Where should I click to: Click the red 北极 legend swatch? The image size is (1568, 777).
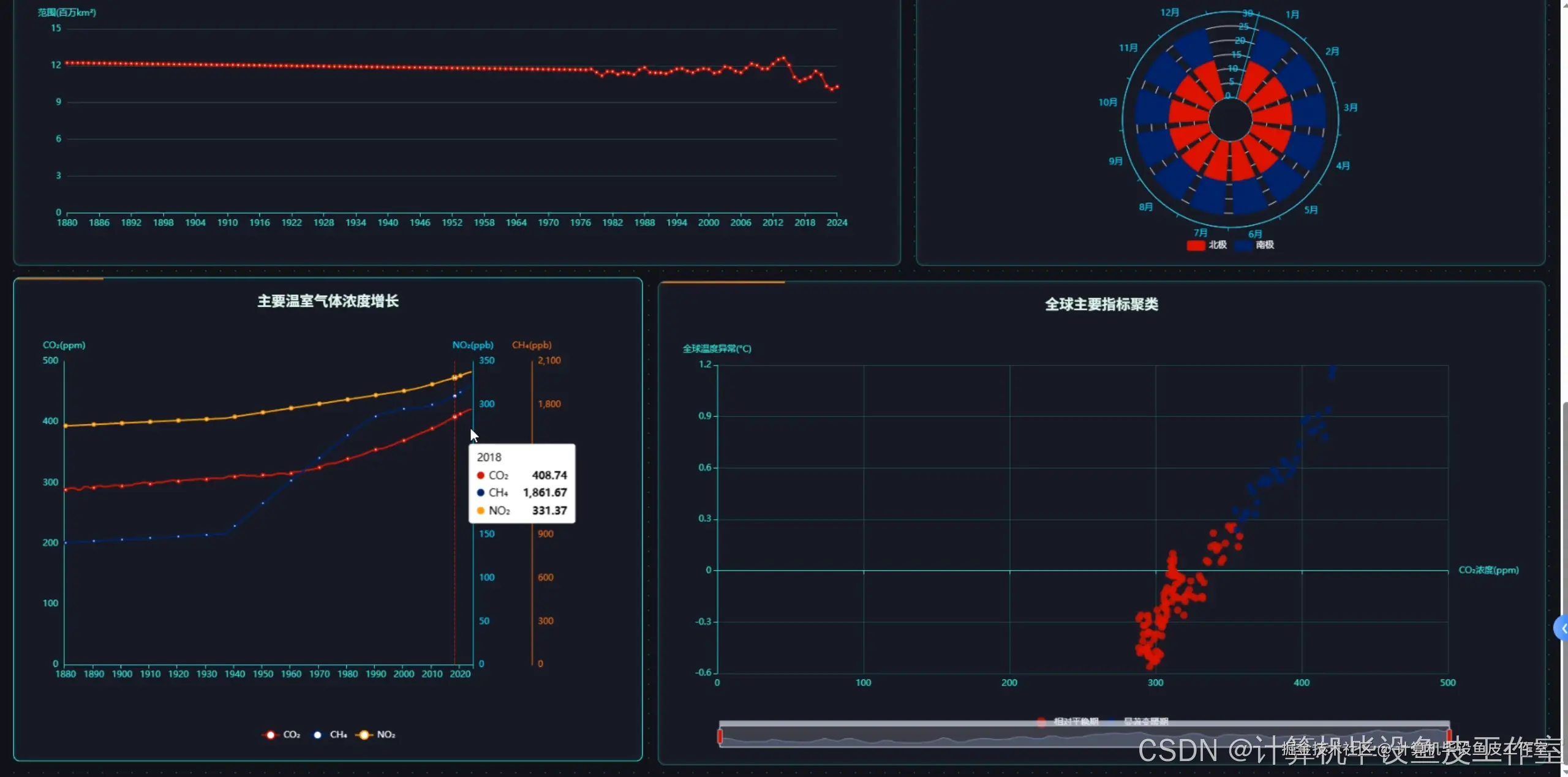(x=1195, y=245)
